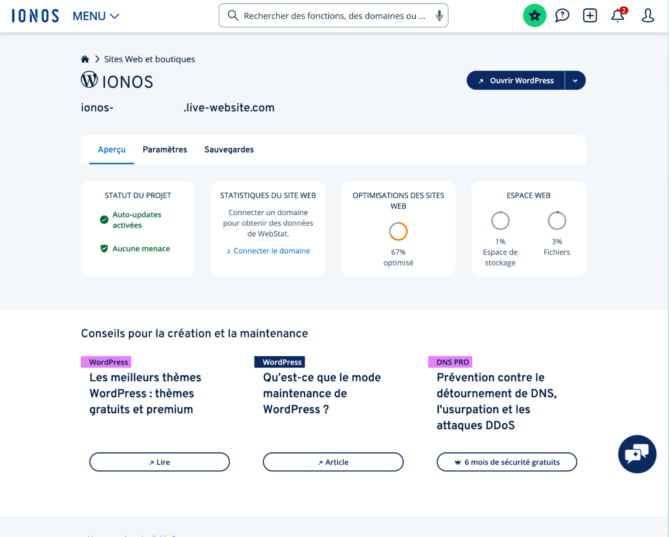The height and width of the screenshot is (537, 669).
Task: Click the search magnifier icon
Action: pos(233,16)
